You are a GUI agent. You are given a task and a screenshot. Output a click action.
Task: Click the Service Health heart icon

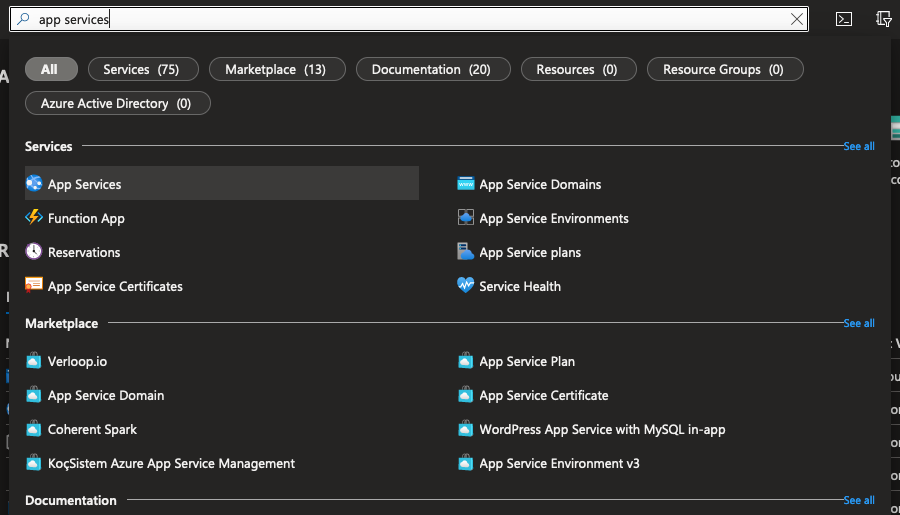point(465,286)
